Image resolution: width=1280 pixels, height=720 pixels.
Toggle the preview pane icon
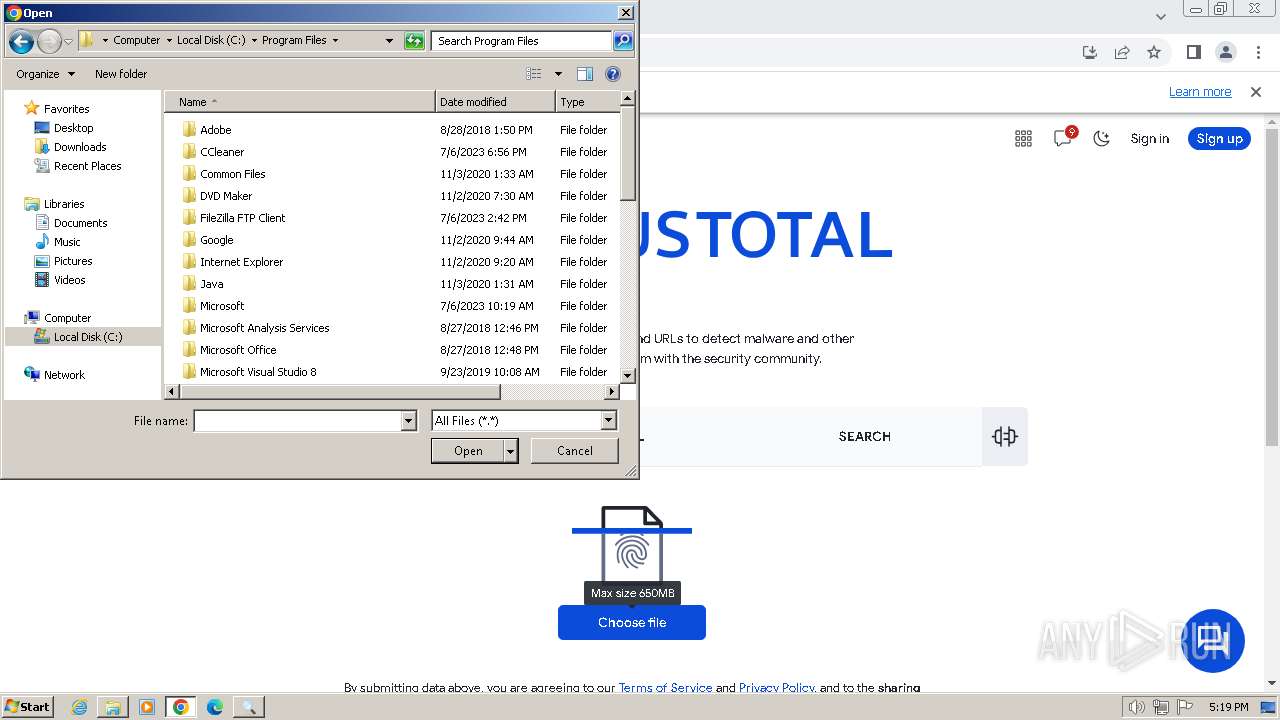[x=585, y=74]
